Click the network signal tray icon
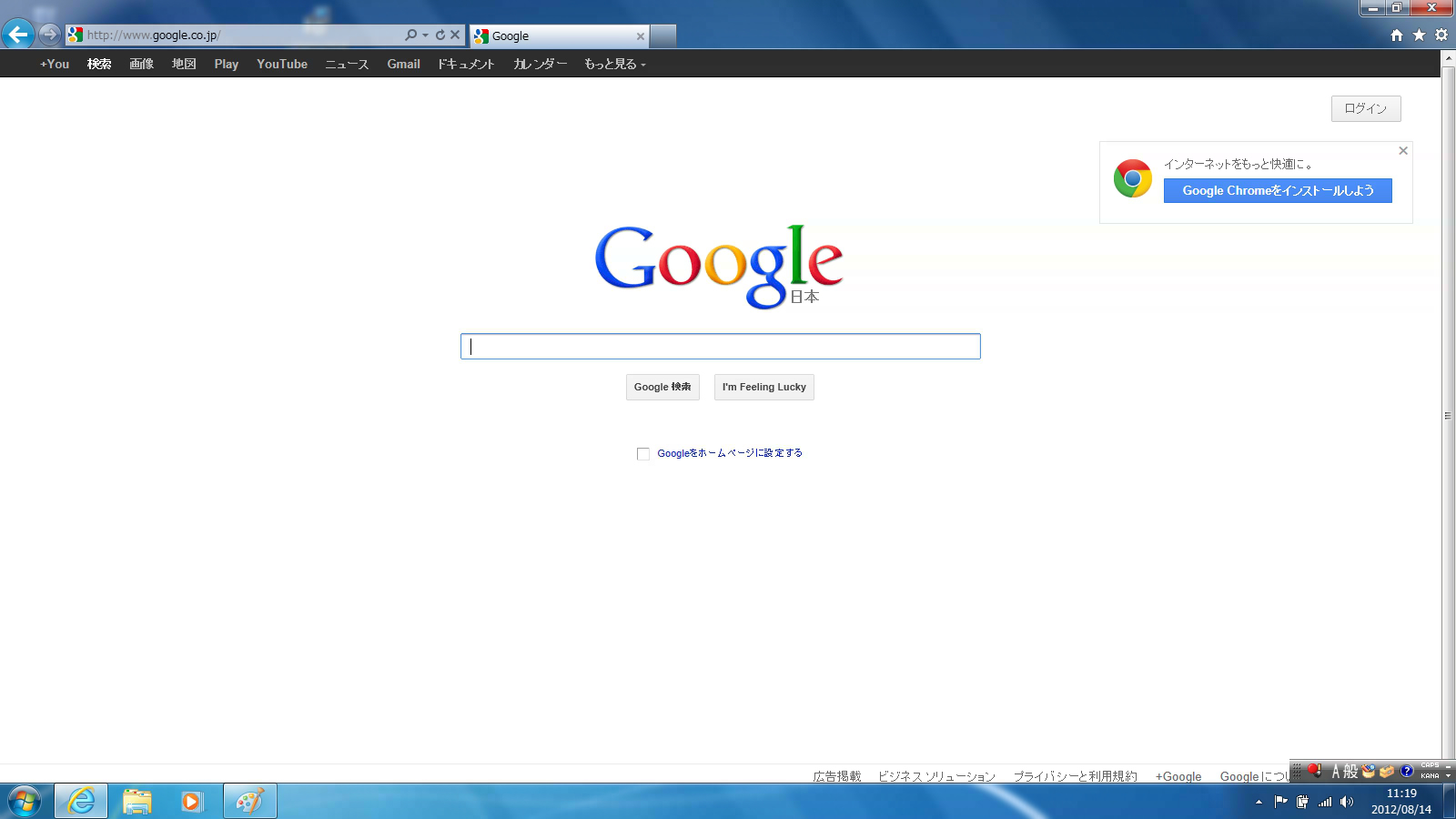 coord(1325,802)
